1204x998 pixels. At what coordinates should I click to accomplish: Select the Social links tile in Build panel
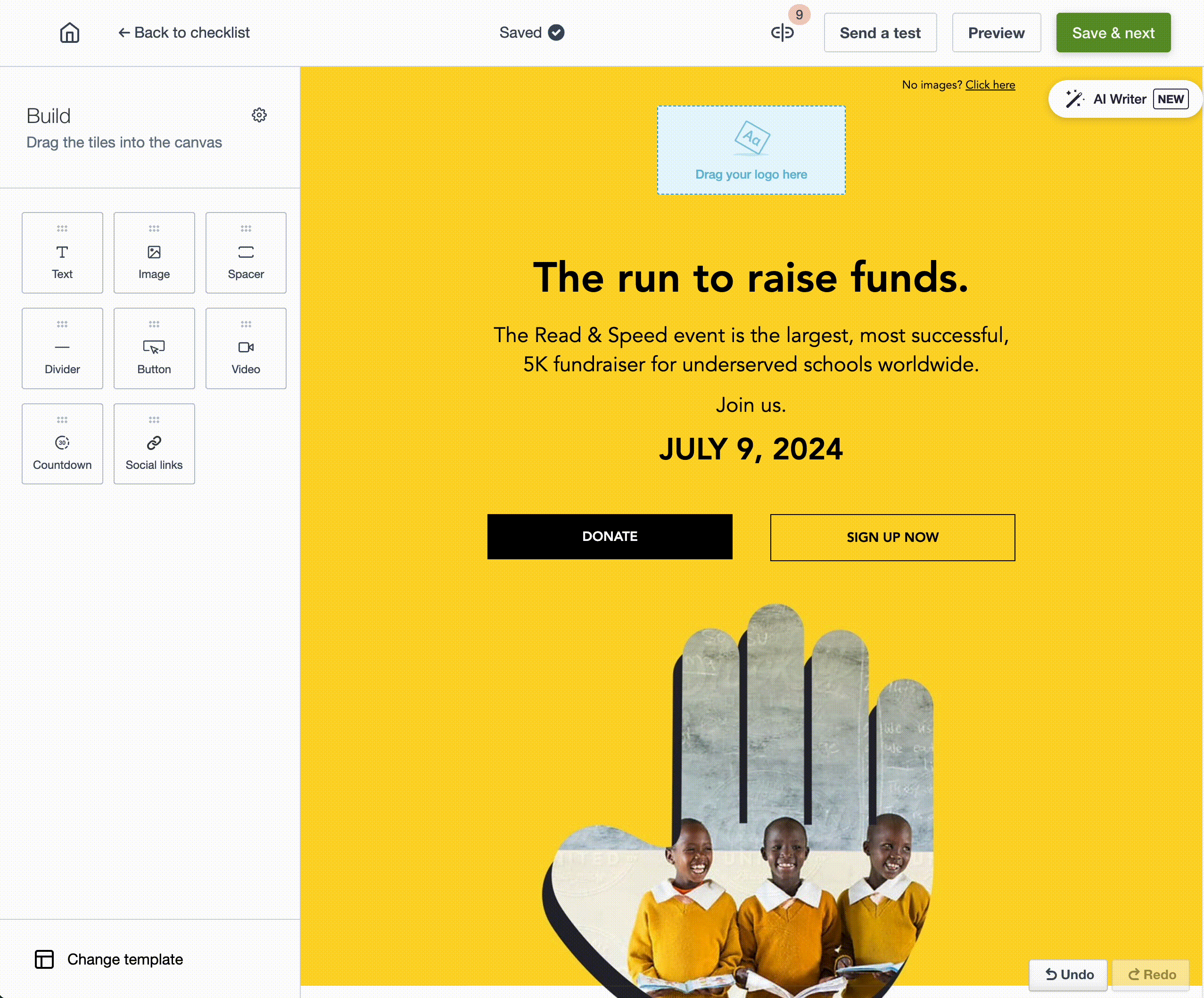point(153,444)
